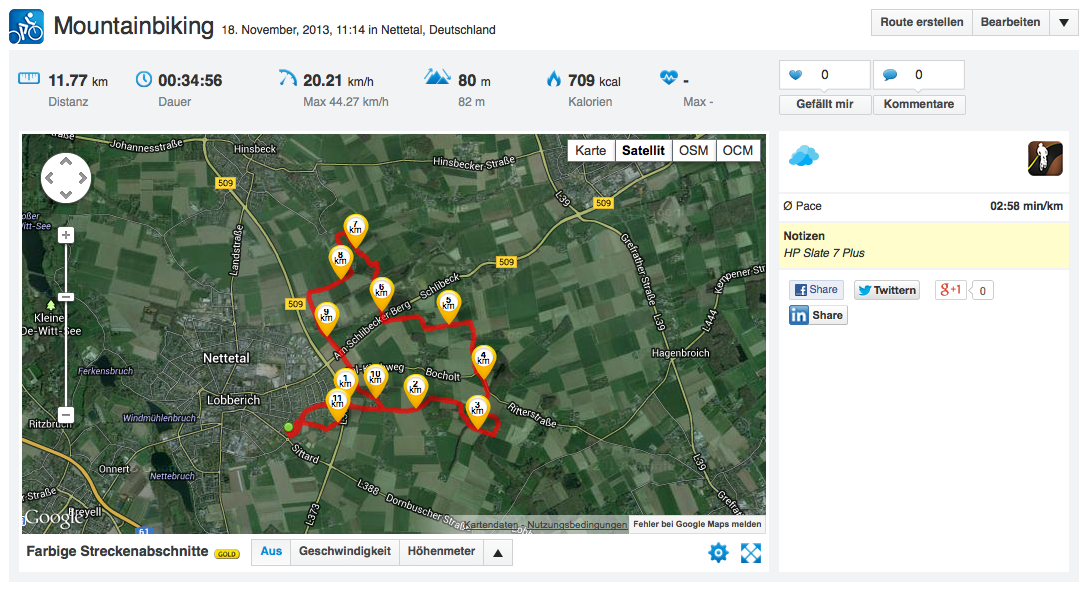Click the map zoom slider handle

click(x=66, y=297)
